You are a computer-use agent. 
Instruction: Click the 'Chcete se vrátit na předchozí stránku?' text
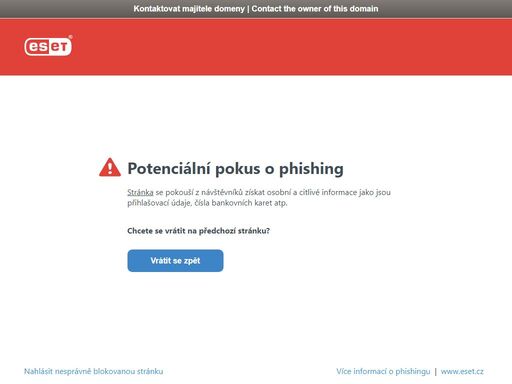click(x=199, y=231)
